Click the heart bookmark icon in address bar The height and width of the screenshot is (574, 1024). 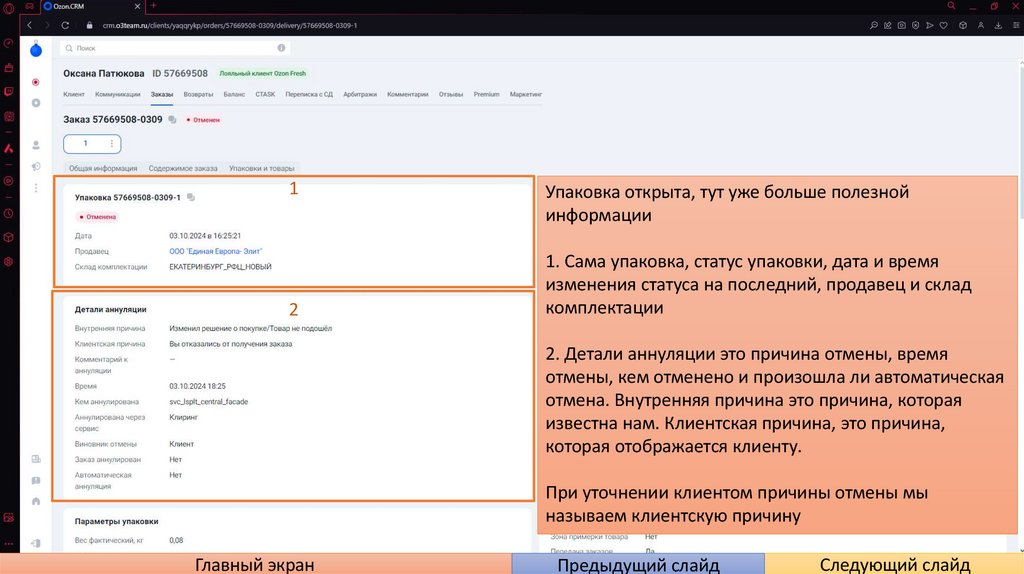point(944,25)
